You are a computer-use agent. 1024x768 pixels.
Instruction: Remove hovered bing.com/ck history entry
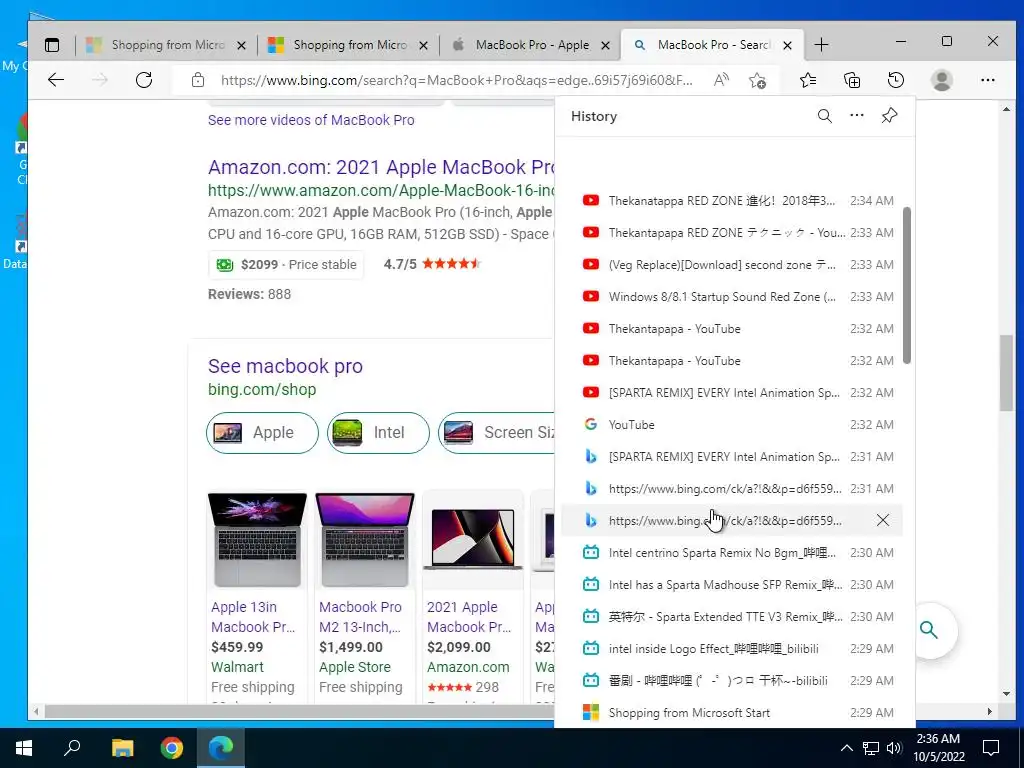[x=882, y=520]
